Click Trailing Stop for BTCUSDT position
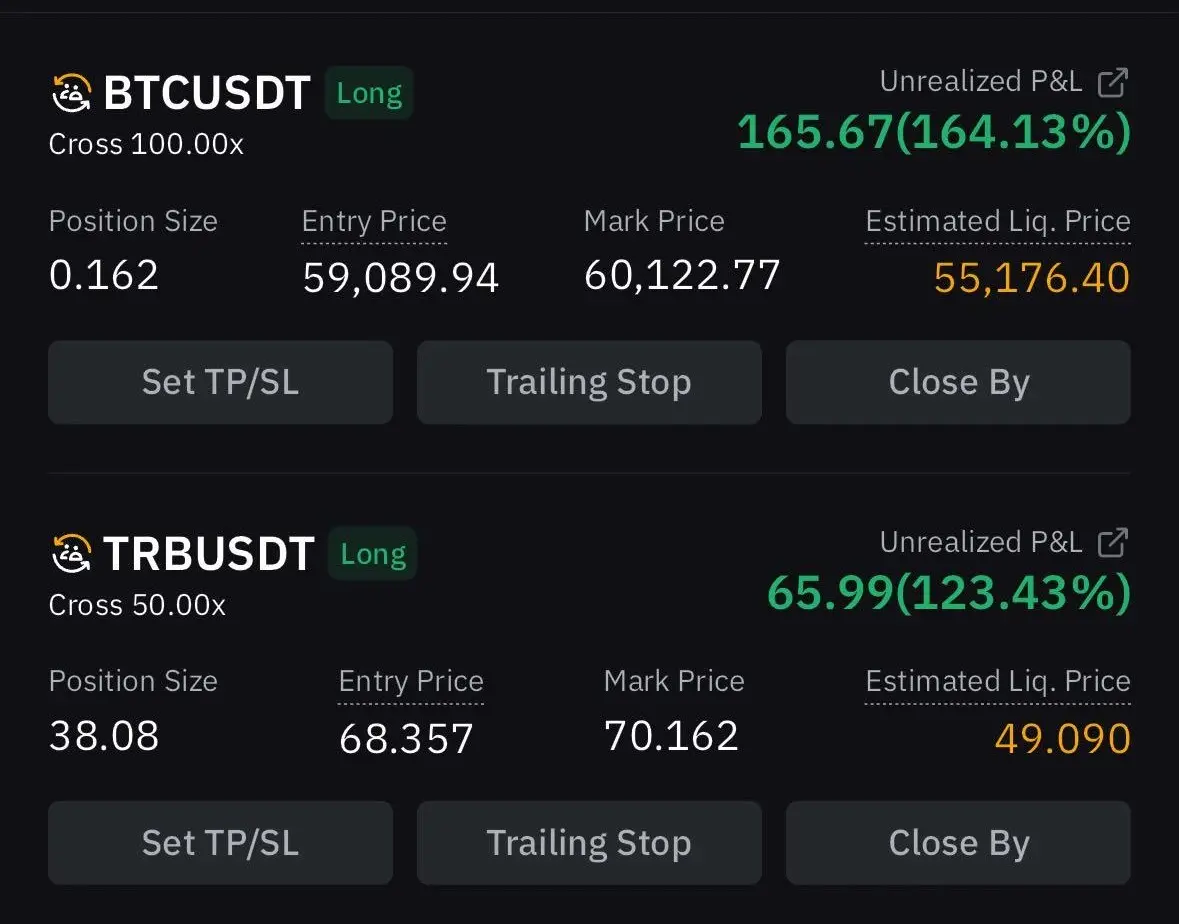 coord(589,382)
